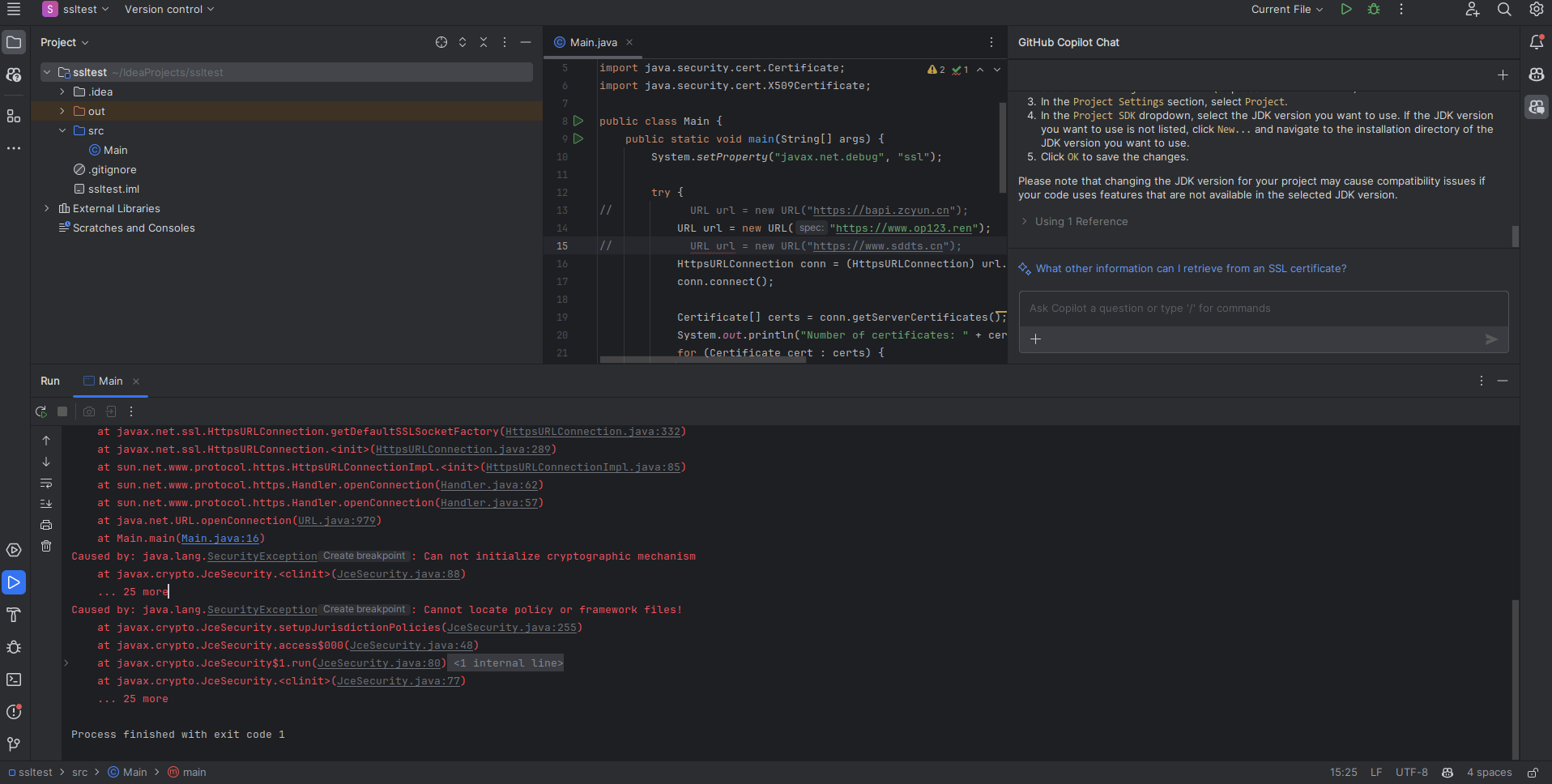Collapse the src folder
The width and height of the screenshot is (1552, 784).
tap(62, 131)
